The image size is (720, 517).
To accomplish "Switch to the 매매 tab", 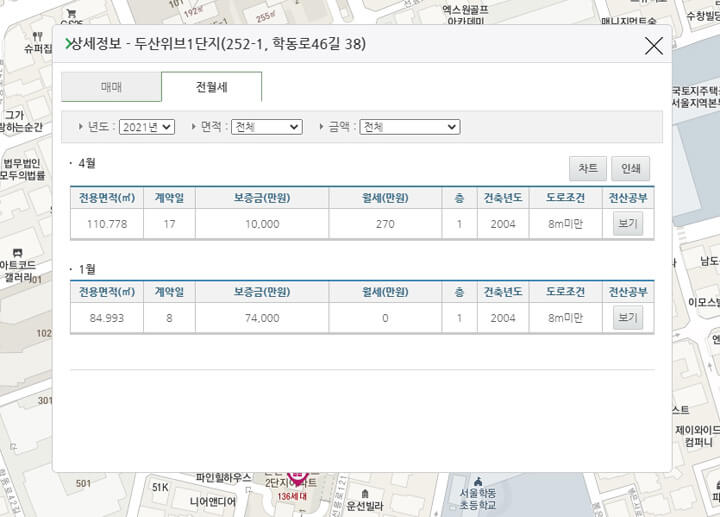I will pyautogui.click(x=111, y=87).
